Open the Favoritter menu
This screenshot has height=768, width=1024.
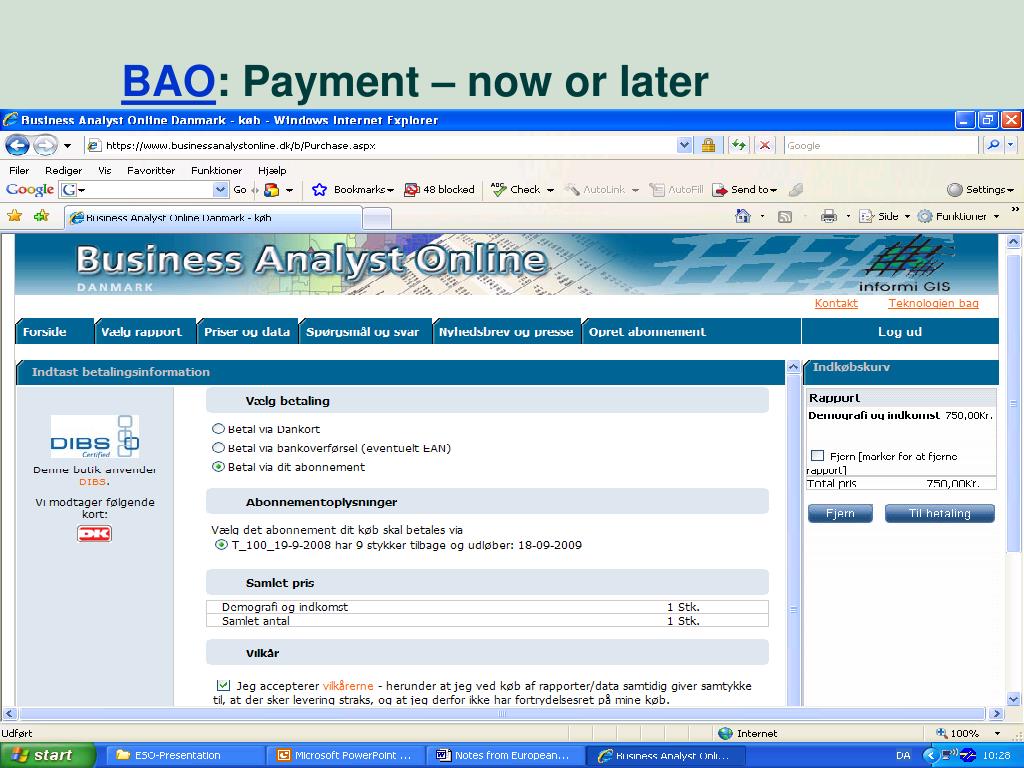point(151,170)
